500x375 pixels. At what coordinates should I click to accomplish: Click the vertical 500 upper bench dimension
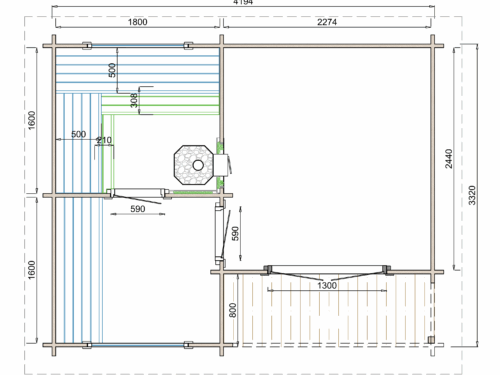point(113,70)
